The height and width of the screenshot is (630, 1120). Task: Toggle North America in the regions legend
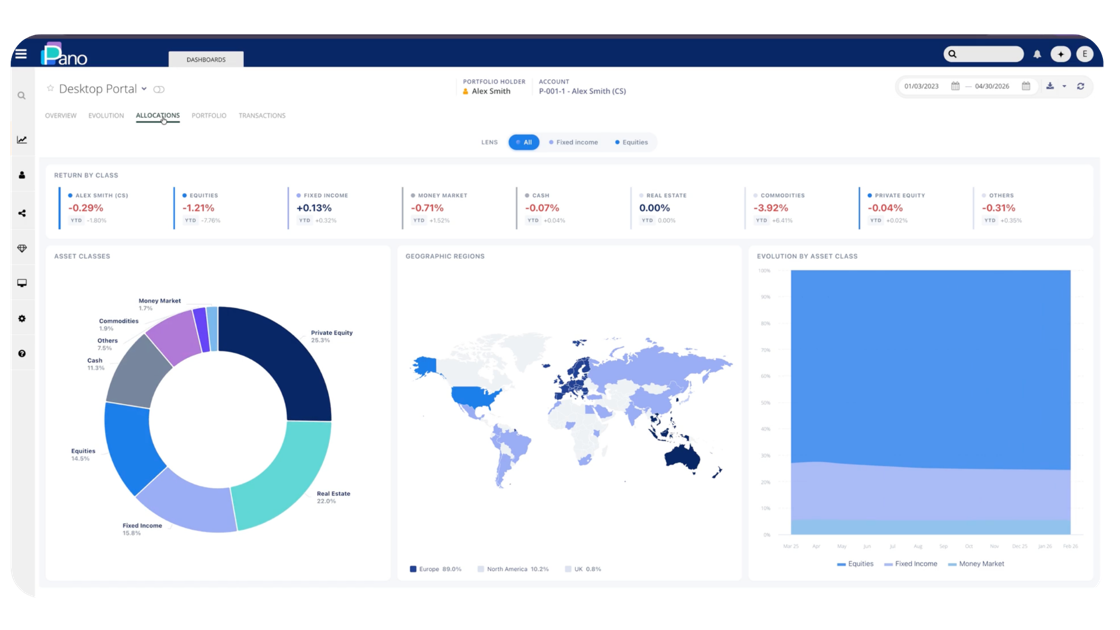pyautogui.click(x=513, y=569)
